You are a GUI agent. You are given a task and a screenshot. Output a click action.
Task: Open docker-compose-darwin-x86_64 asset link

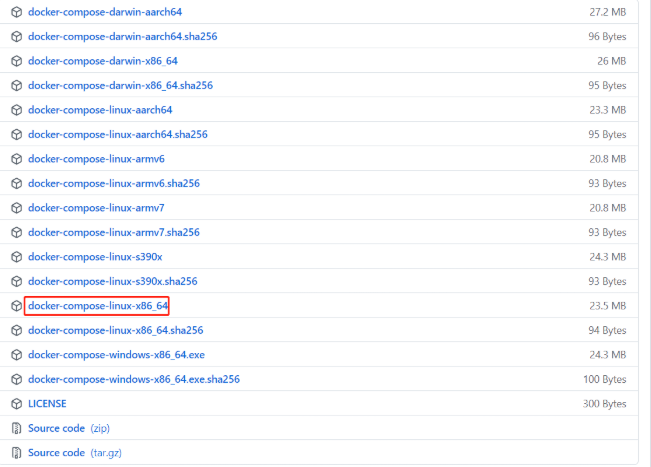pyautogui.click(x=103, y=61)
